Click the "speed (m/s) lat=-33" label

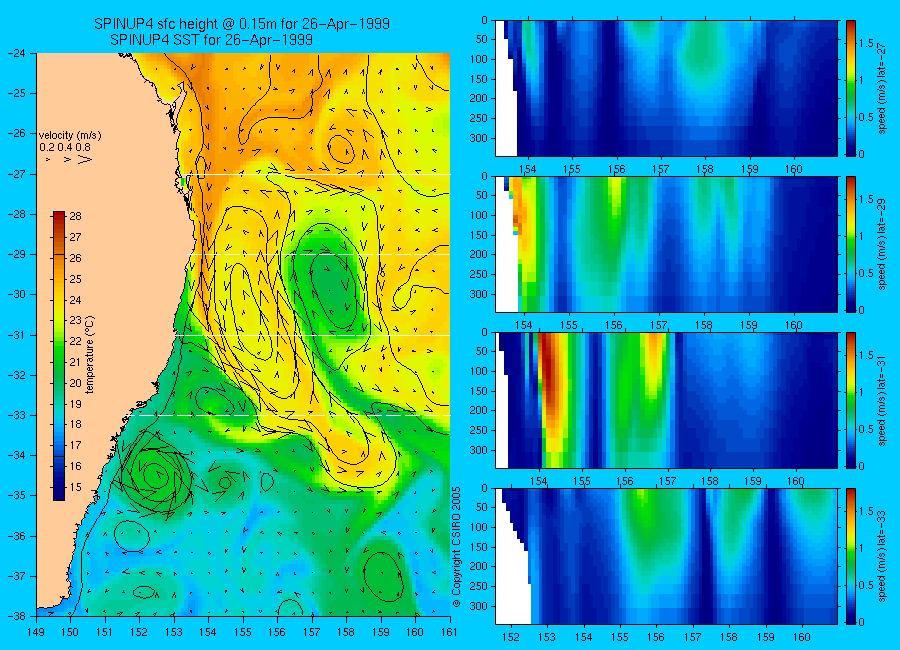pos(882,556)
